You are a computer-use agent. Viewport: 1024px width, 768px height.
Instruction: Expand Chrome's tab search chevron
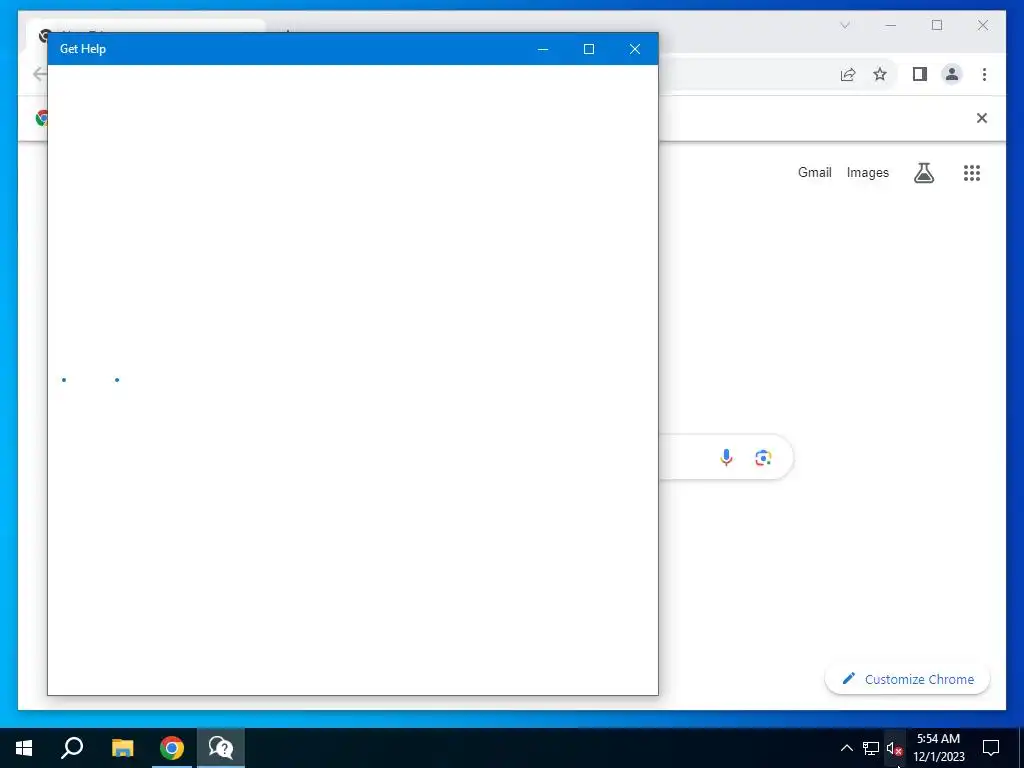click(844, 25)
